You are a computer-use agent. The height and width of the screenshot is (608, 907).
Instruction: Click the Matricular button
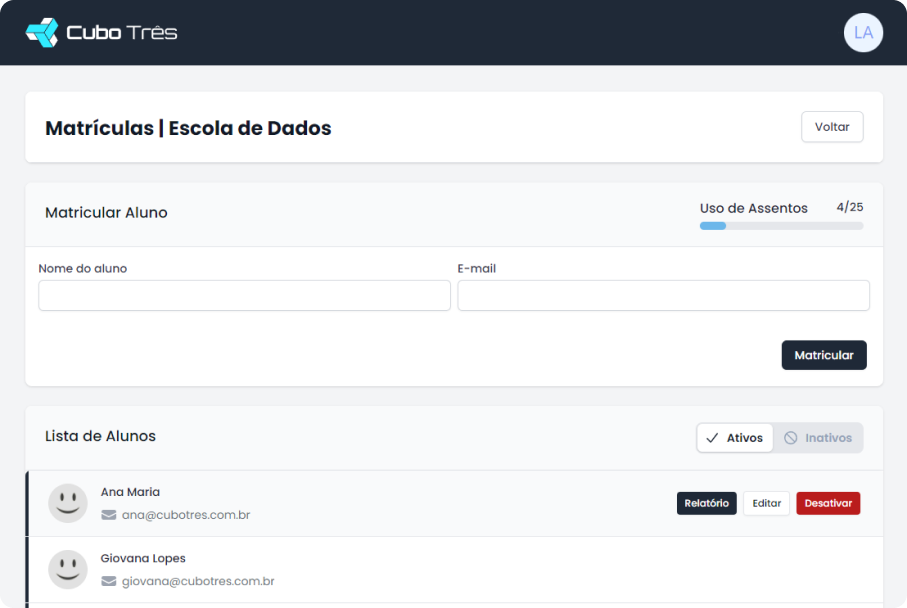[824, 355]
